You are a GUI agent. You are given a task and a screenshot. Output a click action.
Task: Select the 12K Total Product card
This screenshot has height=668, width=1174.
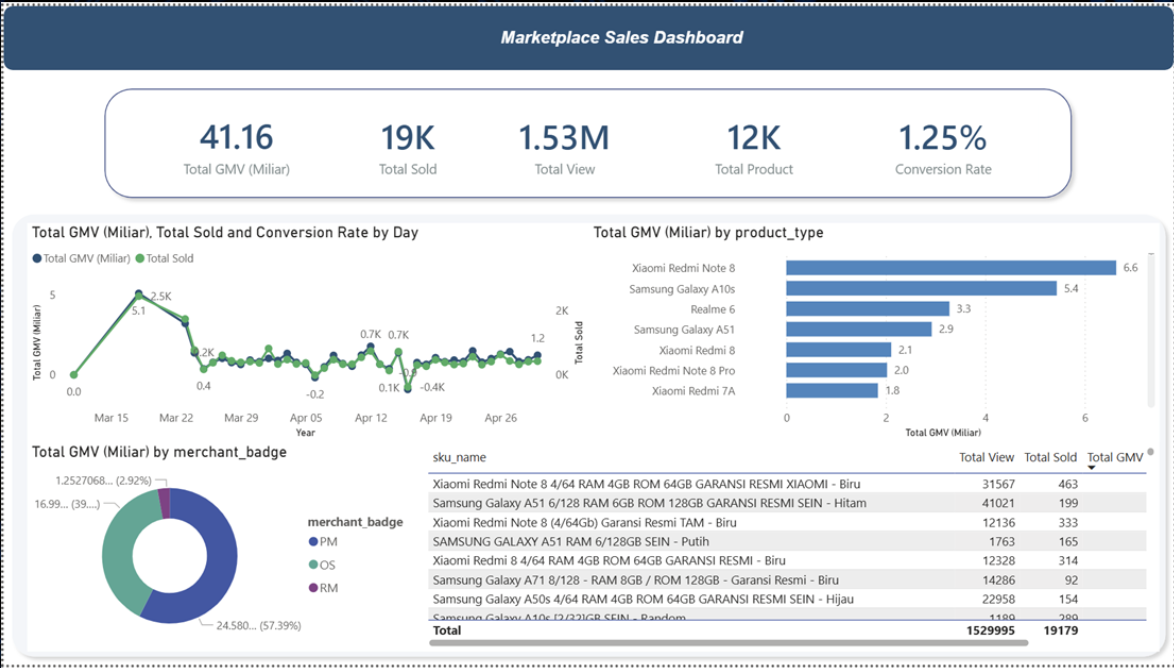[754, 148]
